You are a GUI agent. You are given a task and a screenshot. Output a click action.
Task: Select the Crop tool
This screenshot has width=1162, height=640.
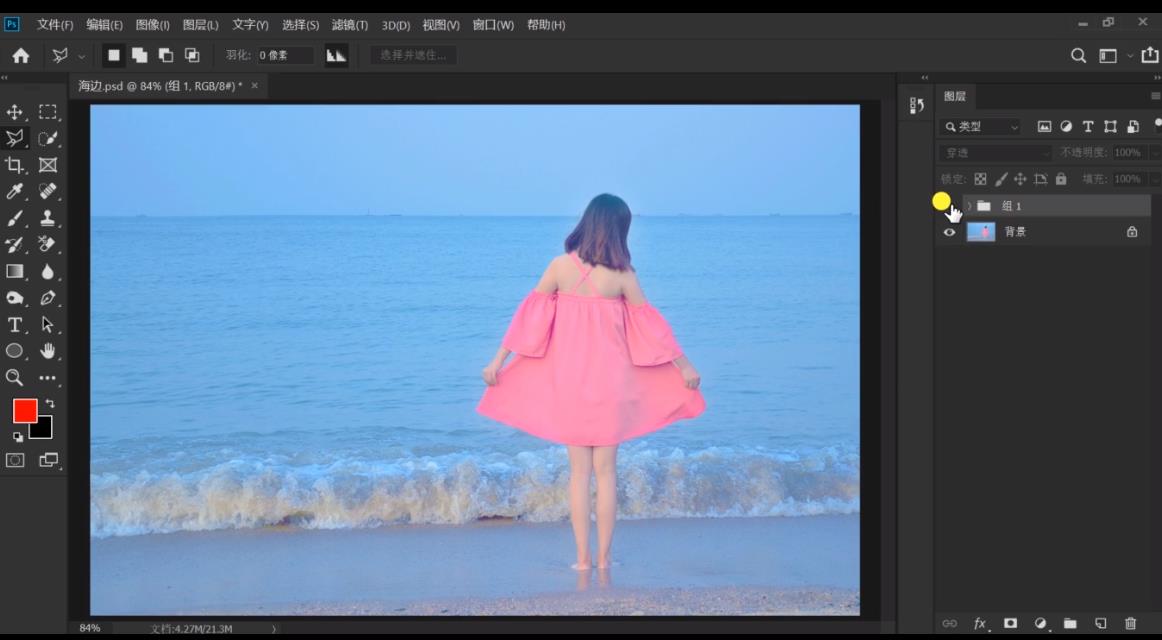pyautogui.click(x=15, y=165)
